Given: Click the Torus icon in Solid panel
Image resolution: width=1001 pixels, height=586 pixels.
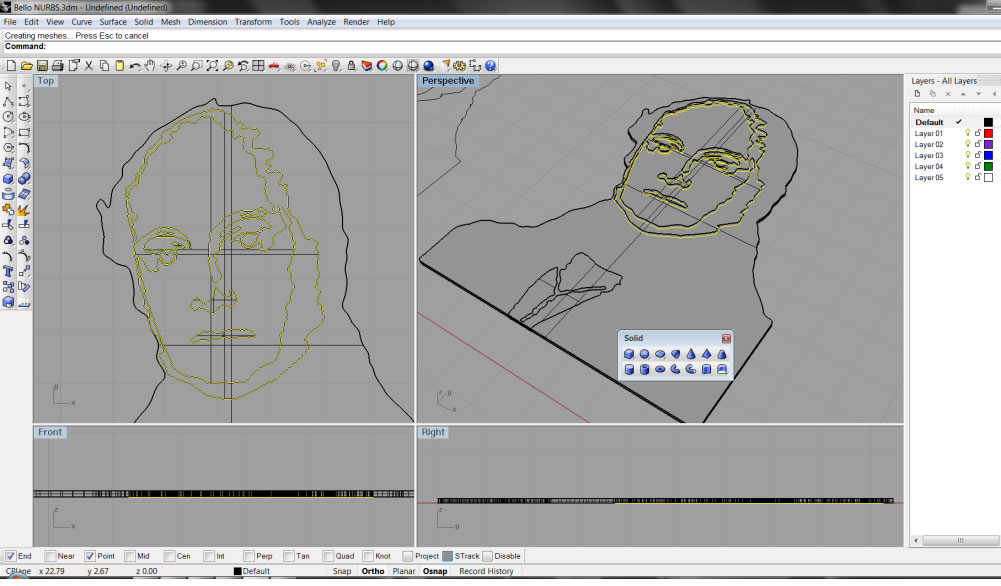Looking at the screenshot, I should 659,370.
